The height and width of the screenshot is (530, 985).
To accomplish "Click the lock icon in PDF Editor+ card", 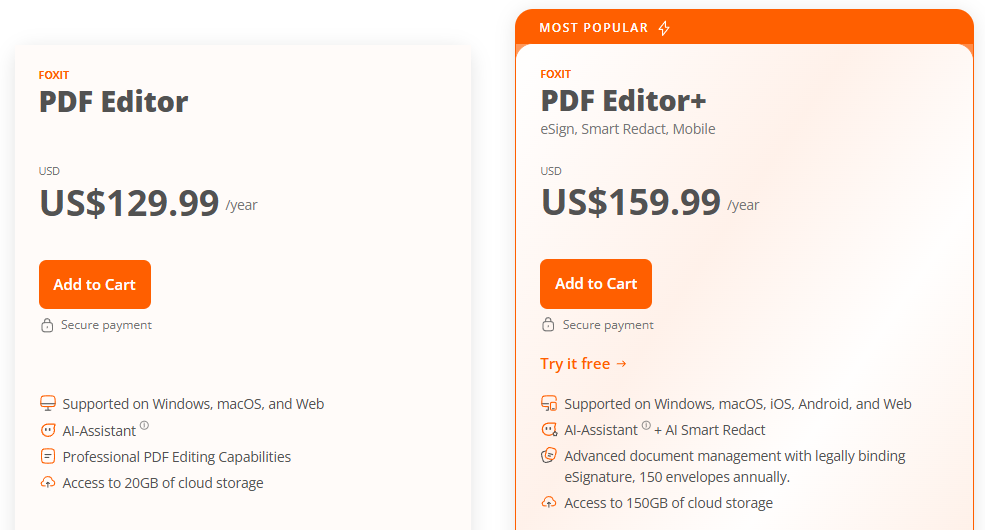I will [x=548, y=325].
